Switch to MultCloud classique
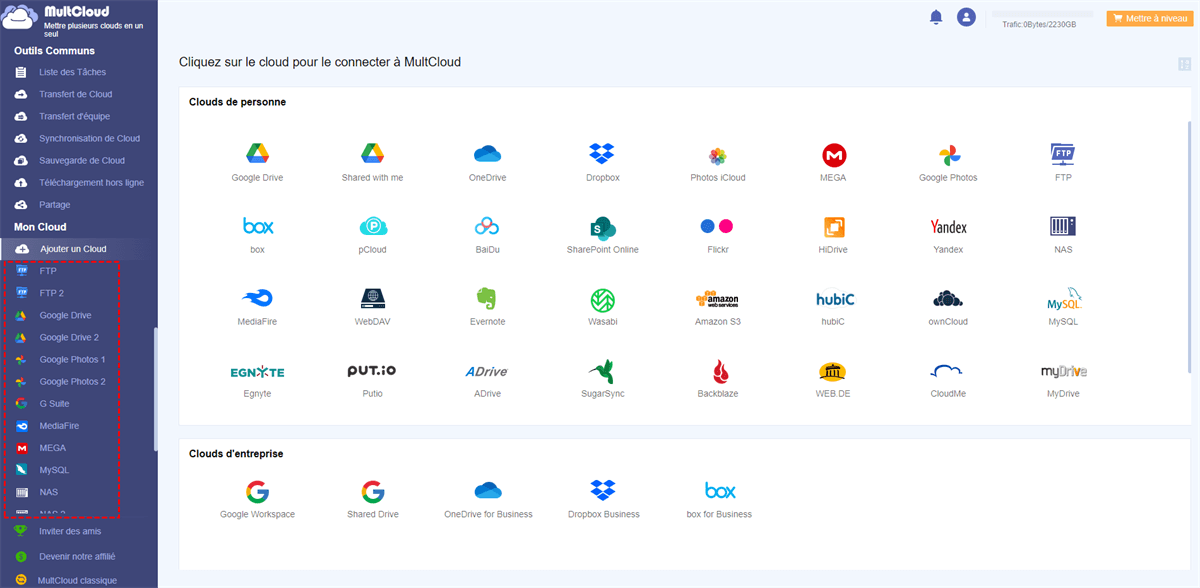The width and height of the screenshot is (1200, 588). coord(78,579)
